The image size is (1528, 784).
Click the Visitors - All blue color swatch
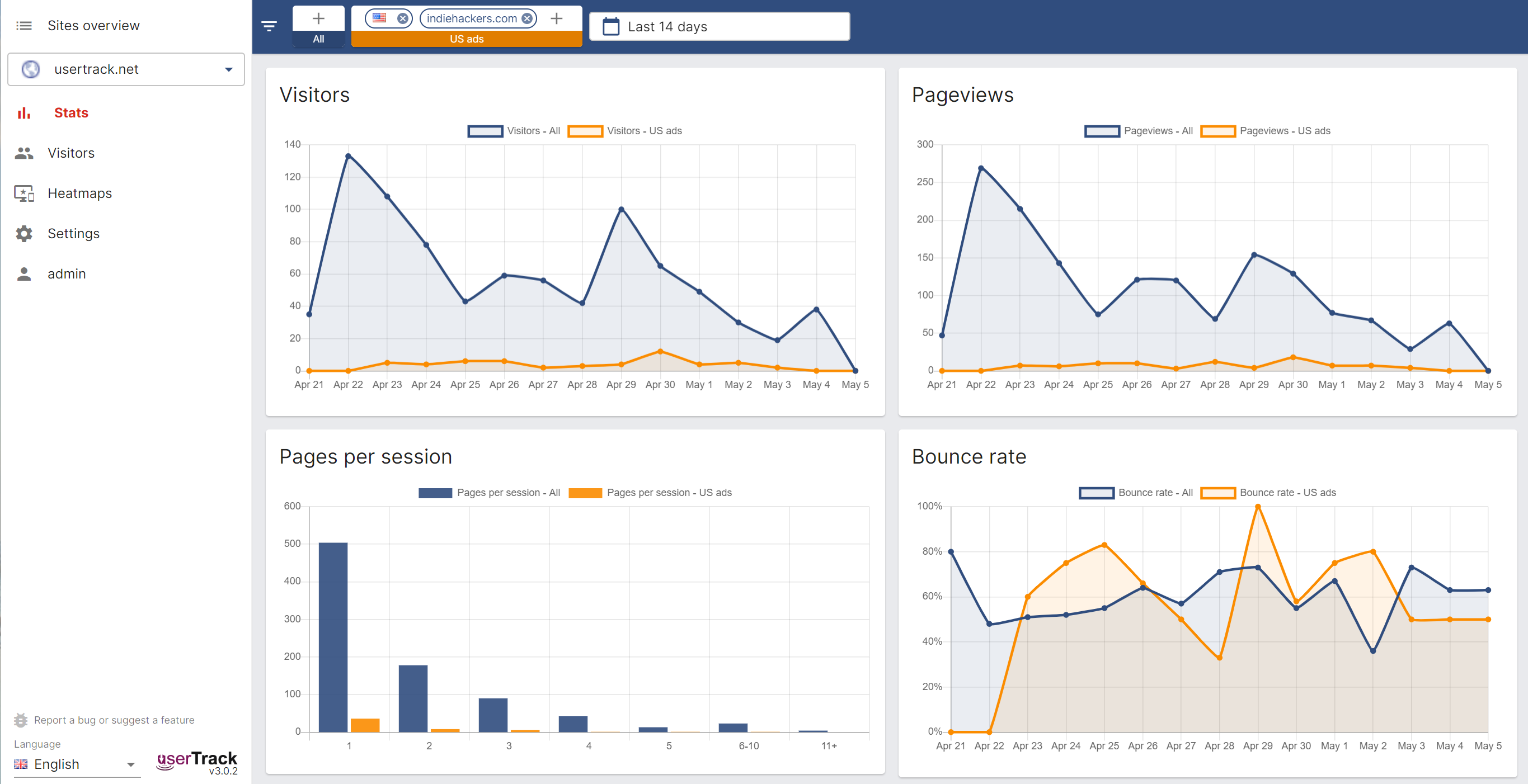coord(485,131)
